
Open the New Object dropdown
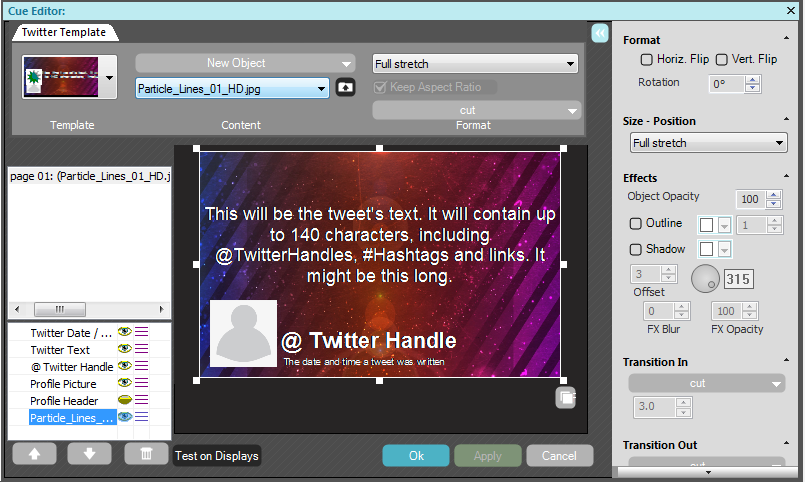click(245, 63)
